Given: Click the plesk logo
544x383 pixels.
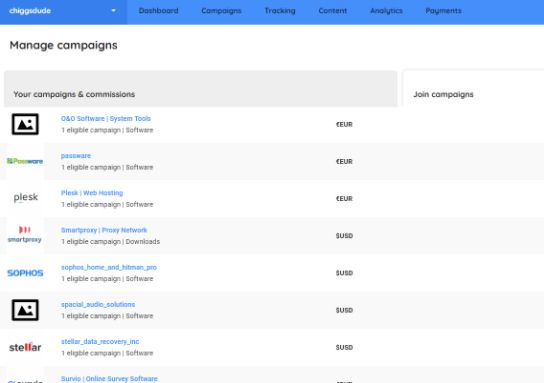Looking at the screenshot, I should pos(26,197).
